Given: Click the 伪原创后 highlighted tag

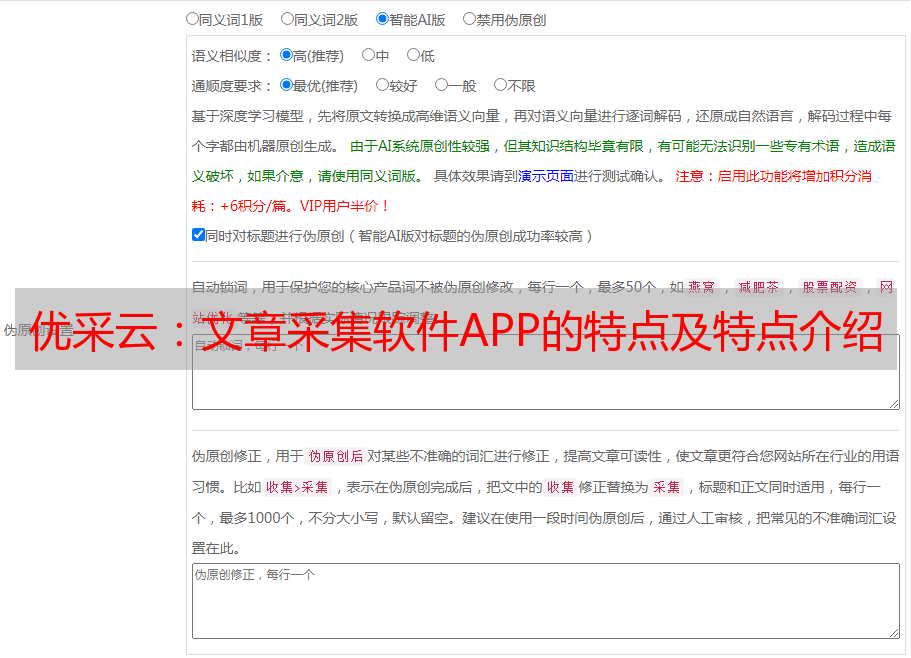Looking at the screenshot, I should (x=335, y=456).
